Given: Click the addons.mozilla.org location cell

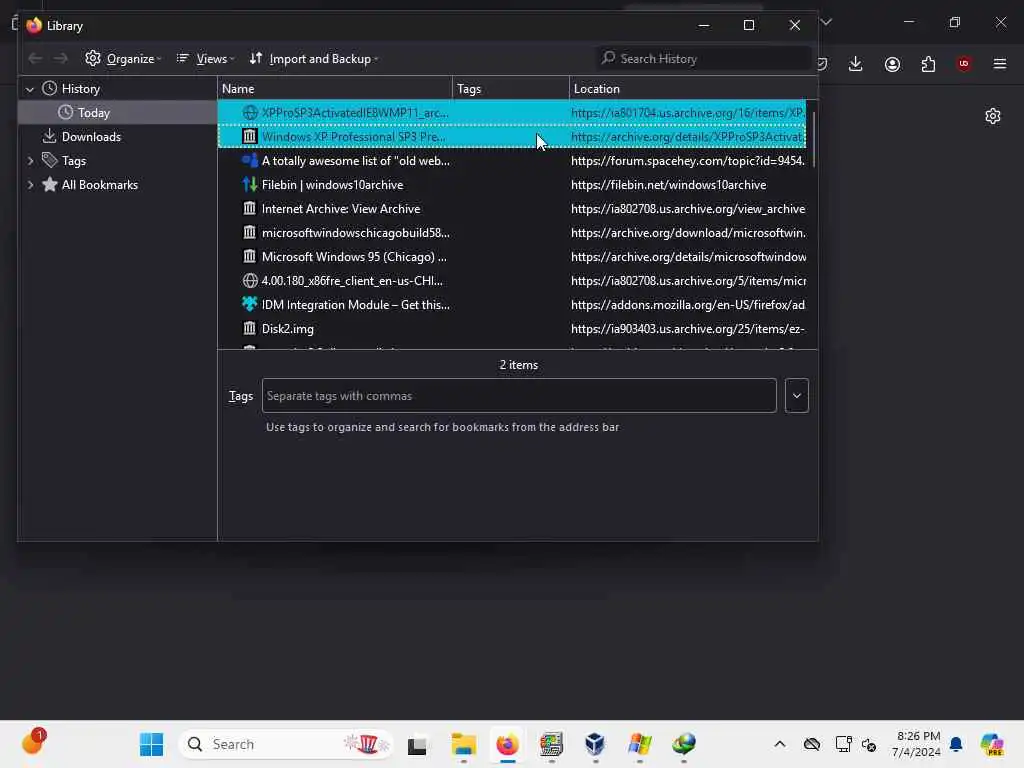Looking at the screenshot, I should click(688, 305).
